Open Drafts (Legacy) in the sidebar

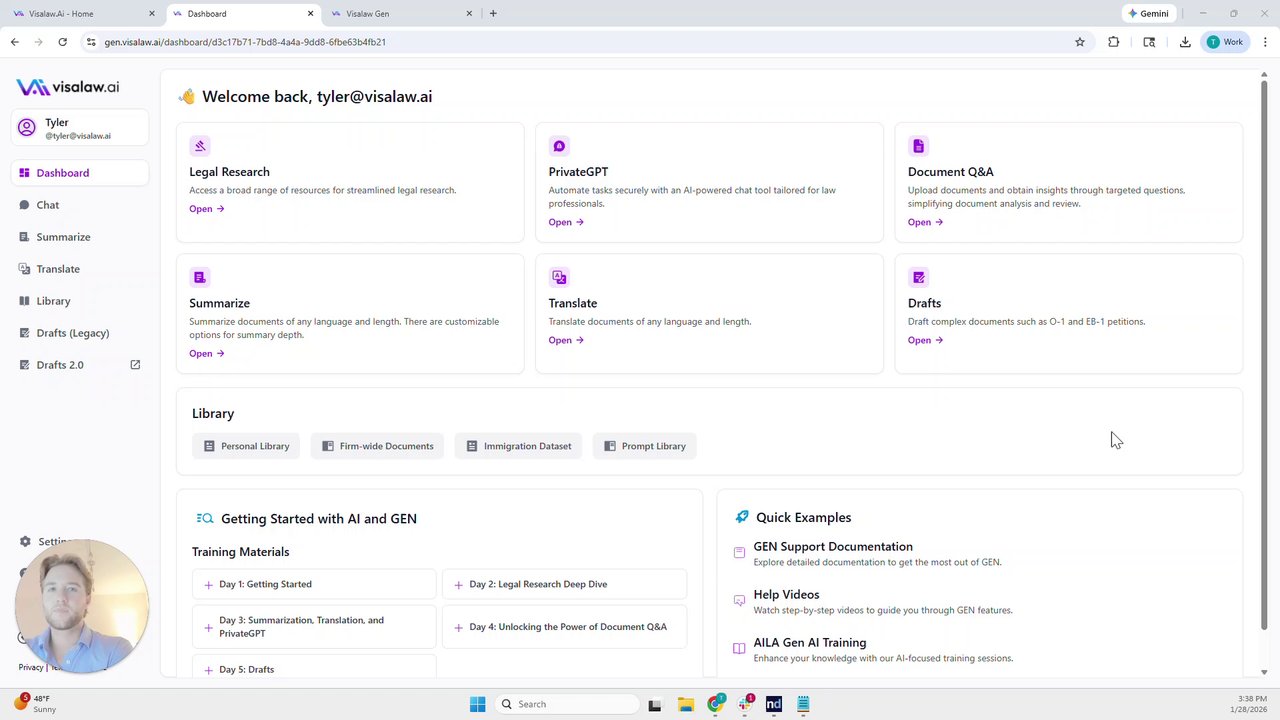point(80,333)
